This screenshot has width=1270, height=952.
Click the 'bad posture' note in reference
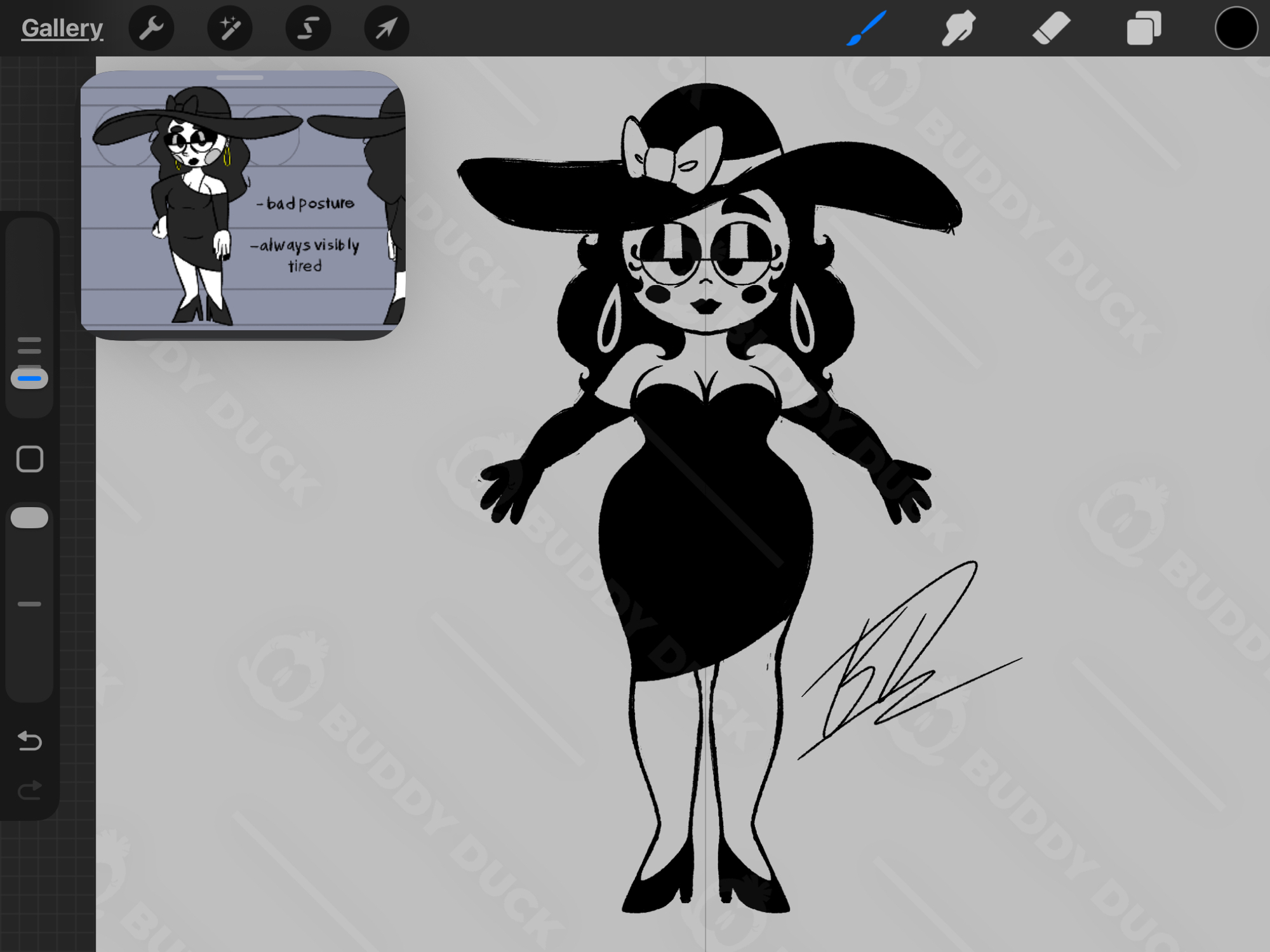305,204
